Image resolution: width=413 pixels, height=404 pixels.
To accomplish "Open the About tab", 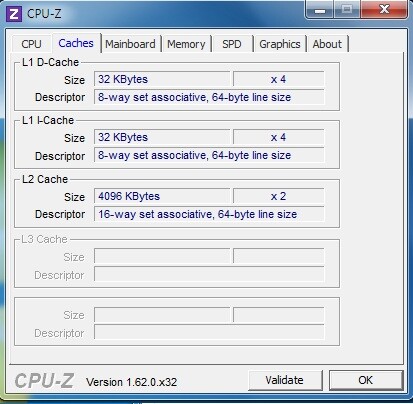I will (x=327, y=44).
